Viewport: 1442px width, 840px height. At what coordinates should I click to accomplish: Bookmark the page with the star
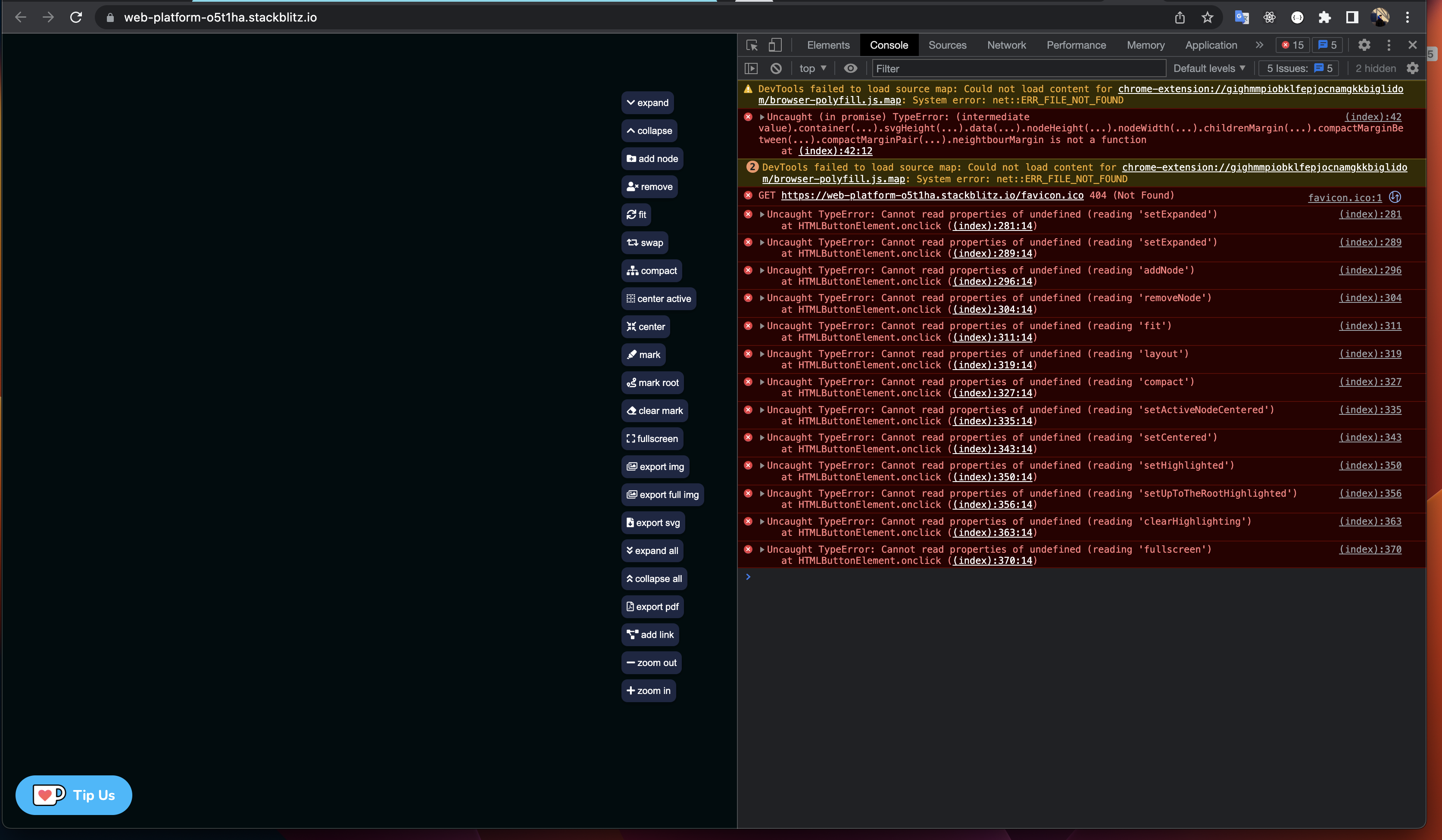tap(1208, 17)
